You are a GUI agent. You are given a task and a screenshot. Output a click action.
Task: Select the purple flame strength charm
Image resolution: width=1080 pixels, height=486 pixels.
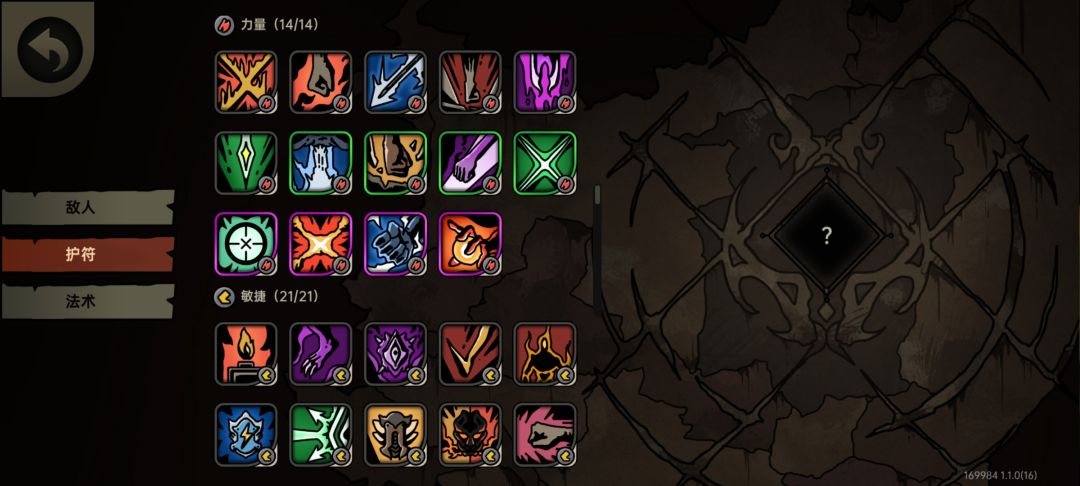(545, 82)
